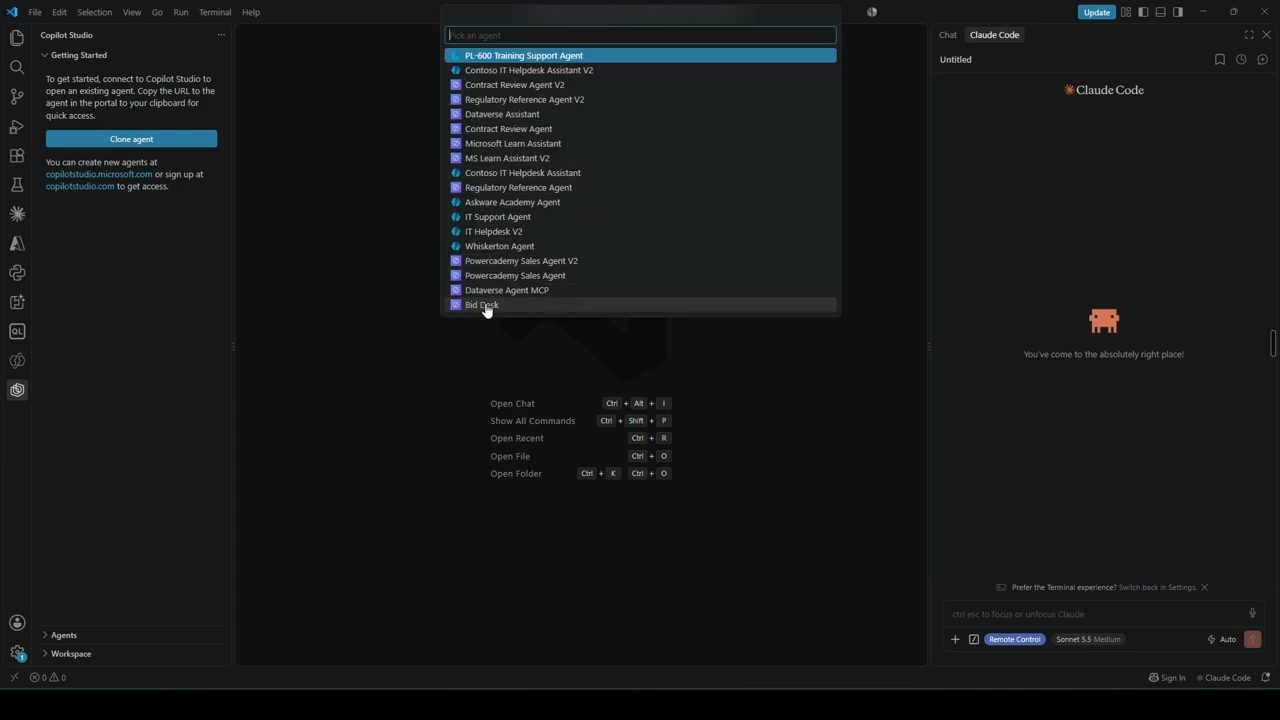
Task: Open the Claude Code session history clock icon
Action: click(x=1241, y=60)
